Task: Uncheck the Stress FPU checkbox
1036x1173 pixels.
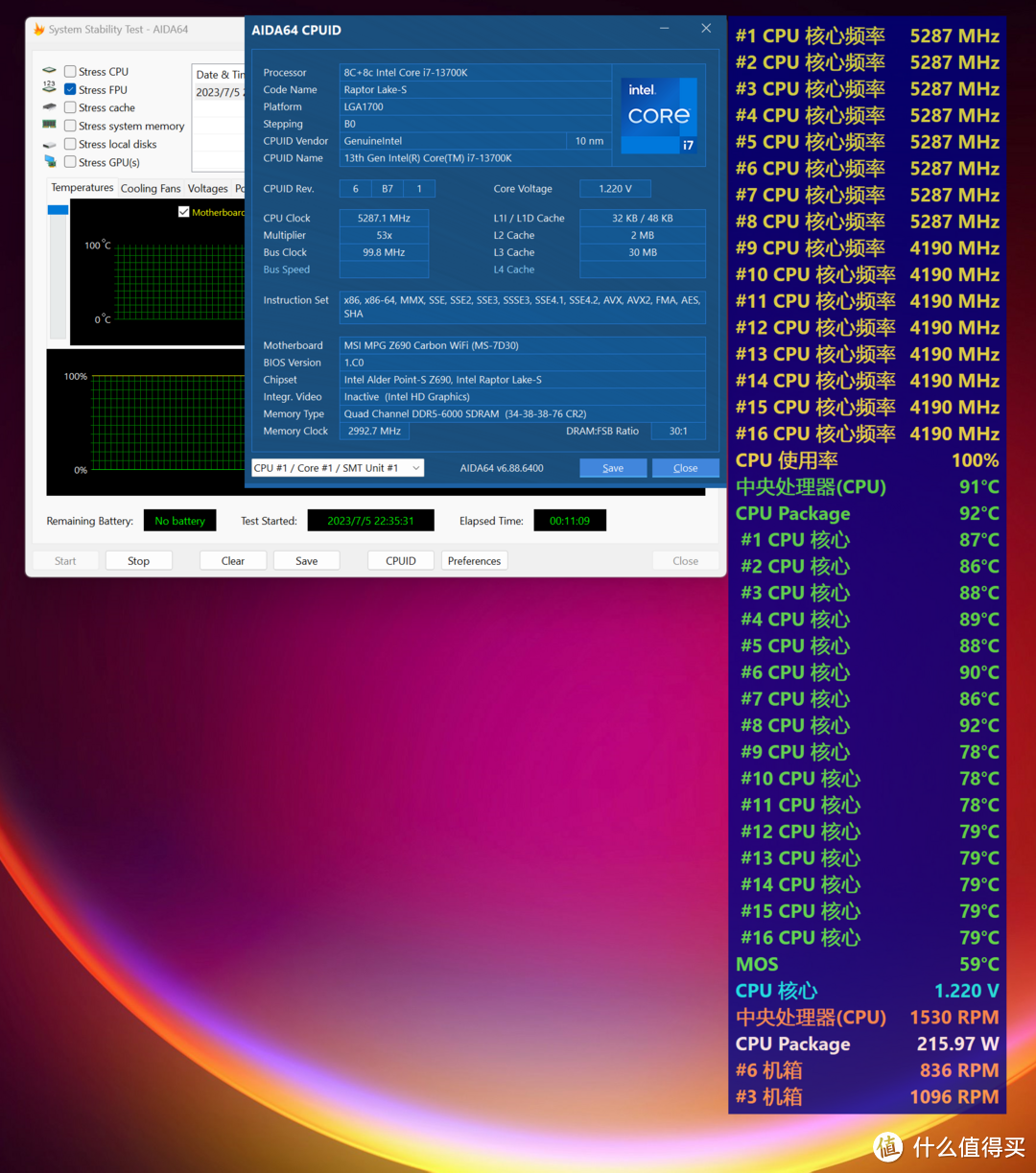Action: tap(70, 89)
